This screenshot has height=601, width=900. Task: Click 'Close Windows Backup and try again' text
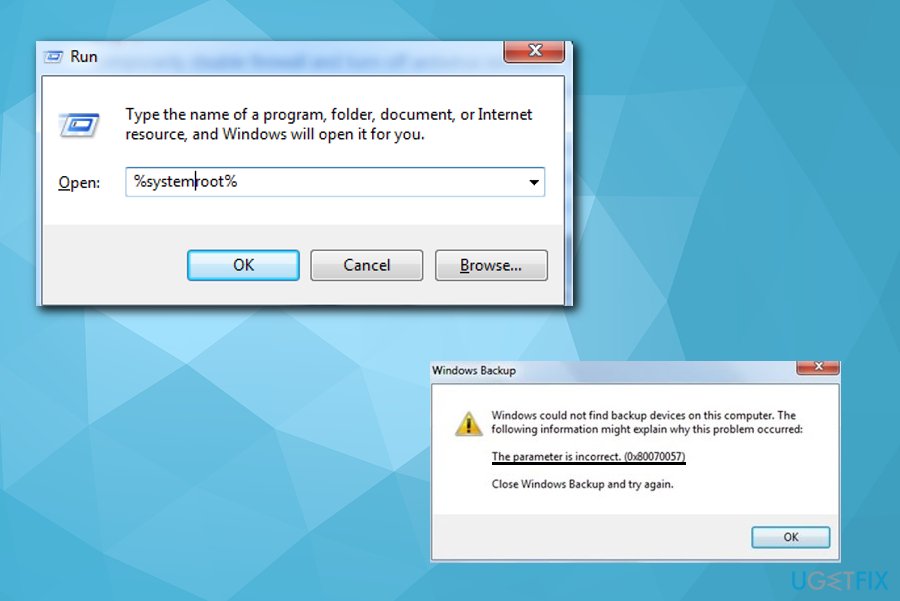point(582,484)
